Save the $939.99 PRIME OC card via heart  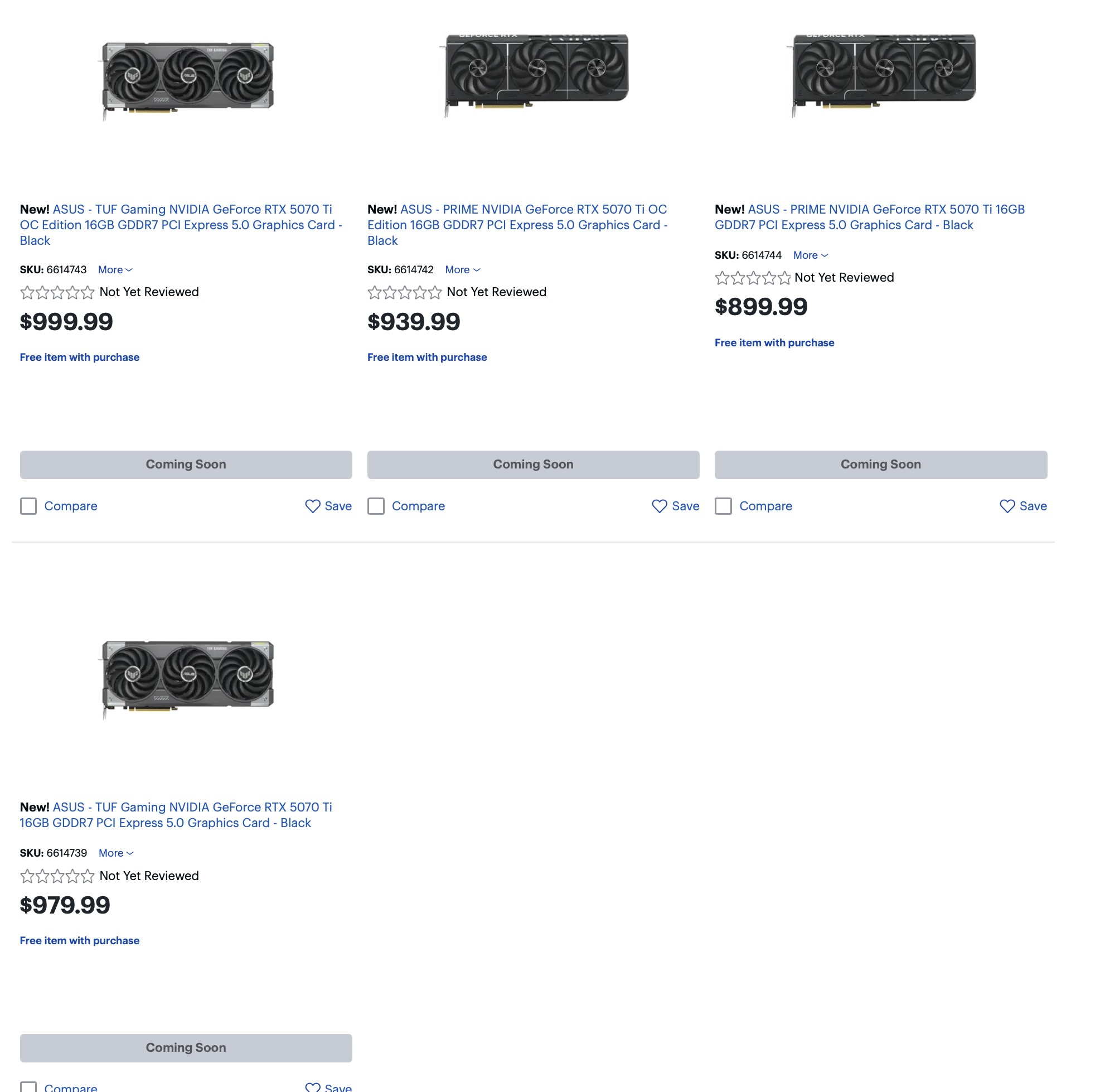660,506
